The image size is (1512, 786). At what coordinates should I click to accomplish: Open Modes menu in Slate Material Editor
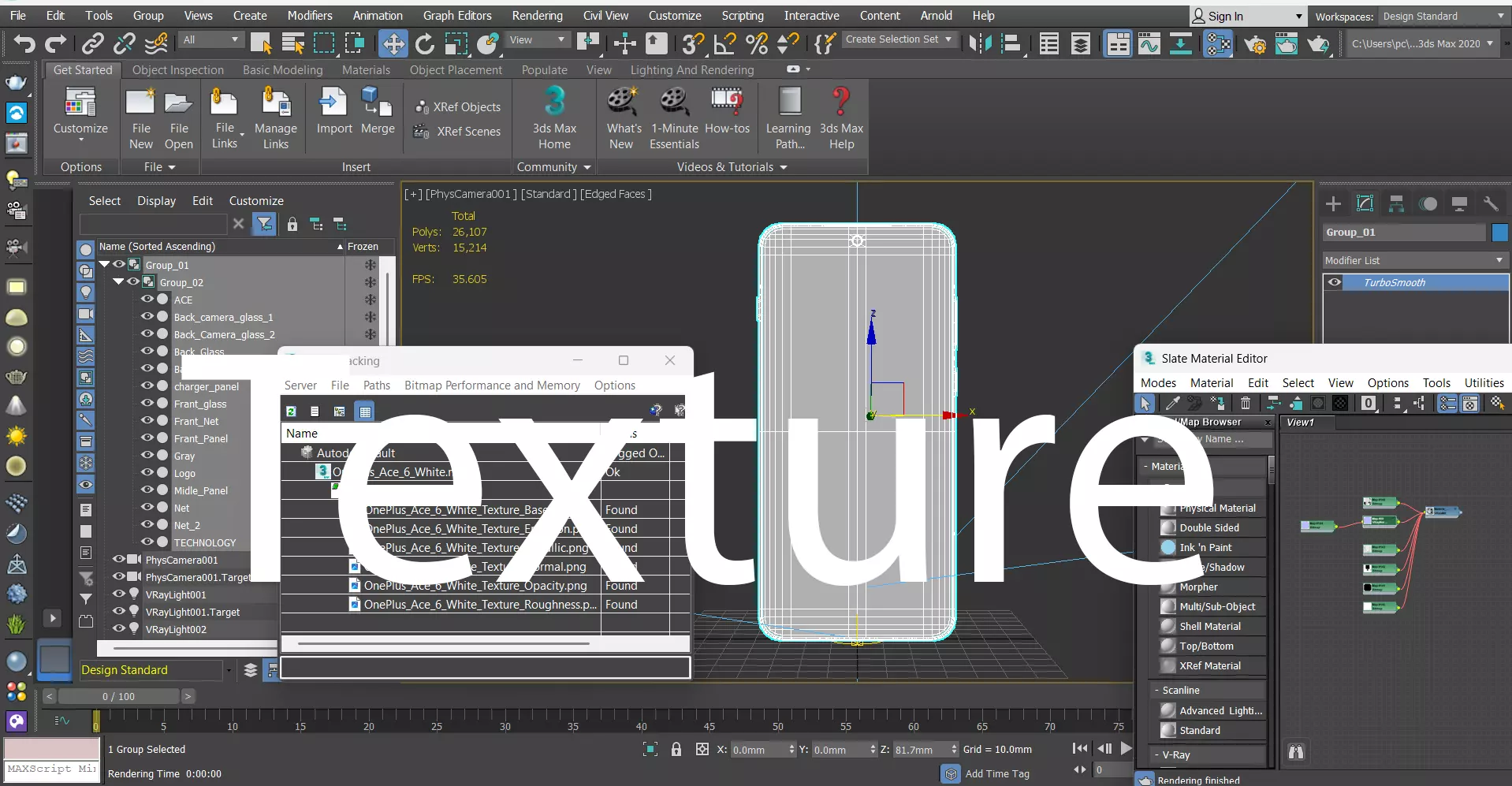pyautogui.click(x=1158, y=383)
